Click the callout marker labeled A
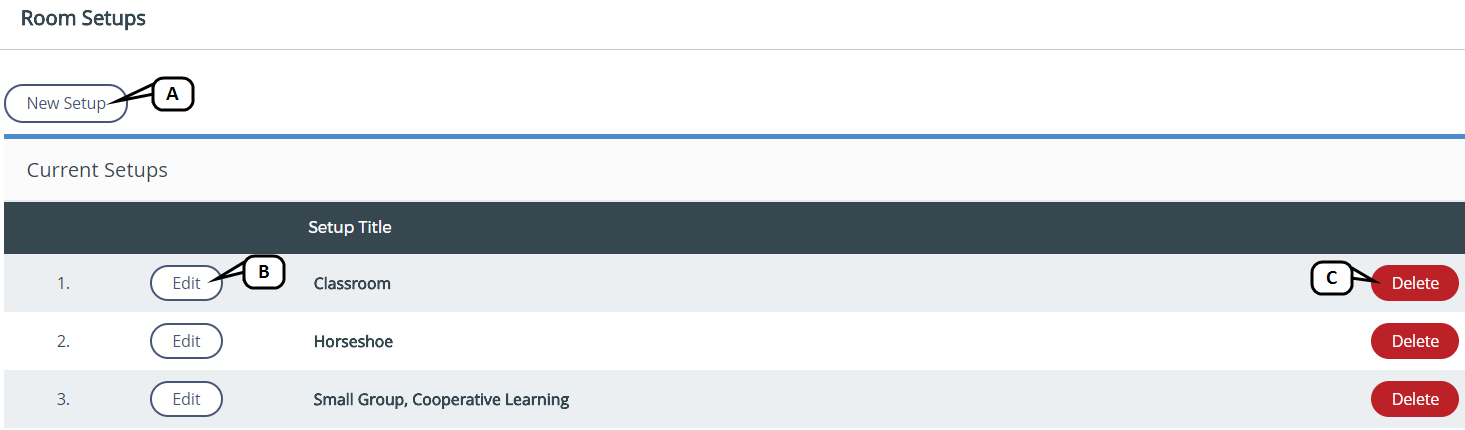The image size is (1465, 430). click(x=172, y=94)
